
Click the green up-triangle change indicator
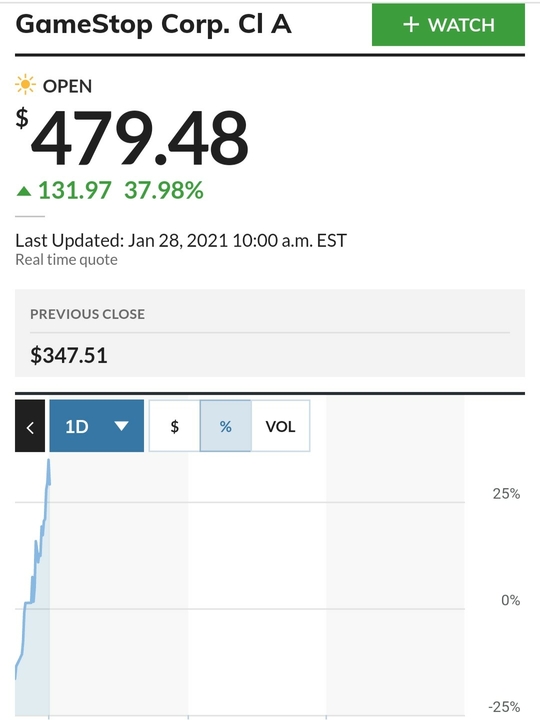24,191
